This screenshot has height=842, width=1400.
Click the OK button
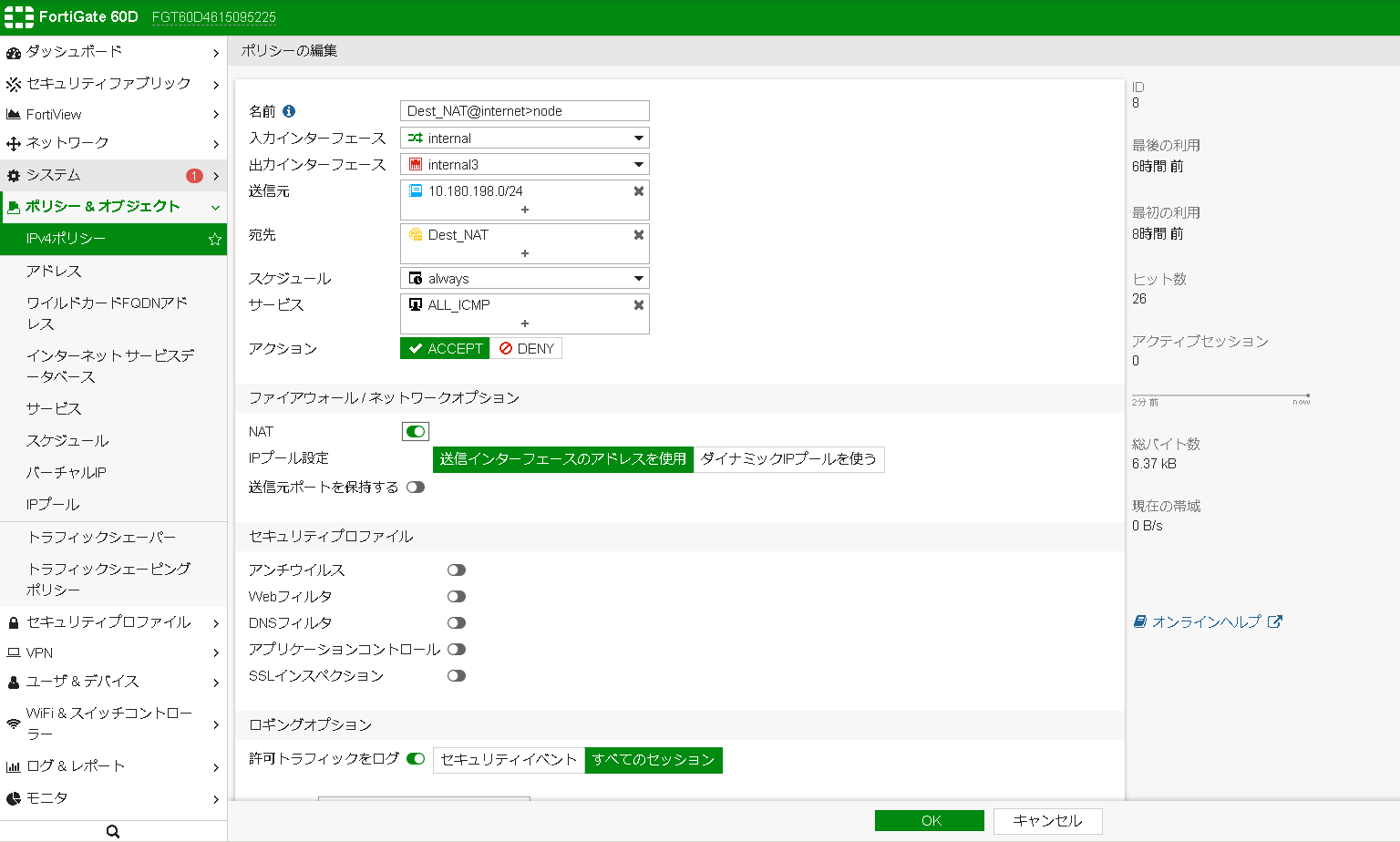930,820
